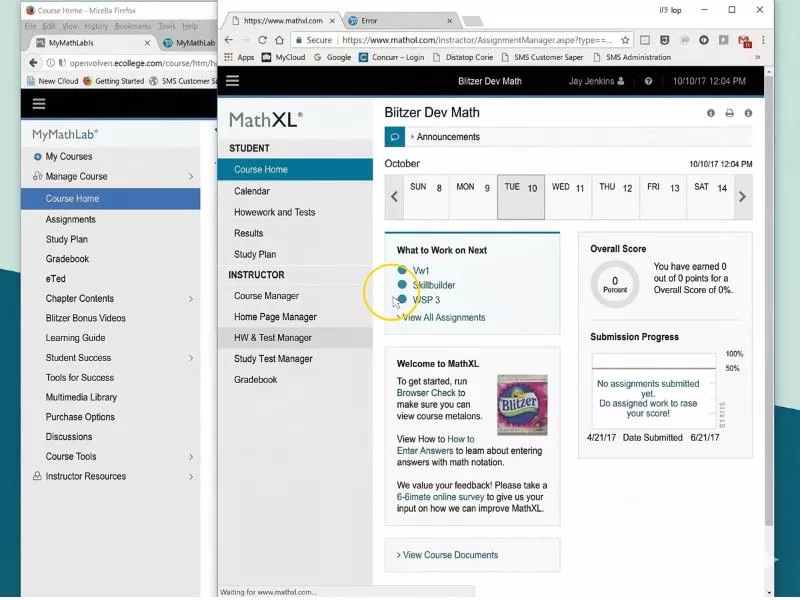Expand Chapter Contents in MyMathLab sidebar
This screenshot has width=800, height=600.
(191, 298)
